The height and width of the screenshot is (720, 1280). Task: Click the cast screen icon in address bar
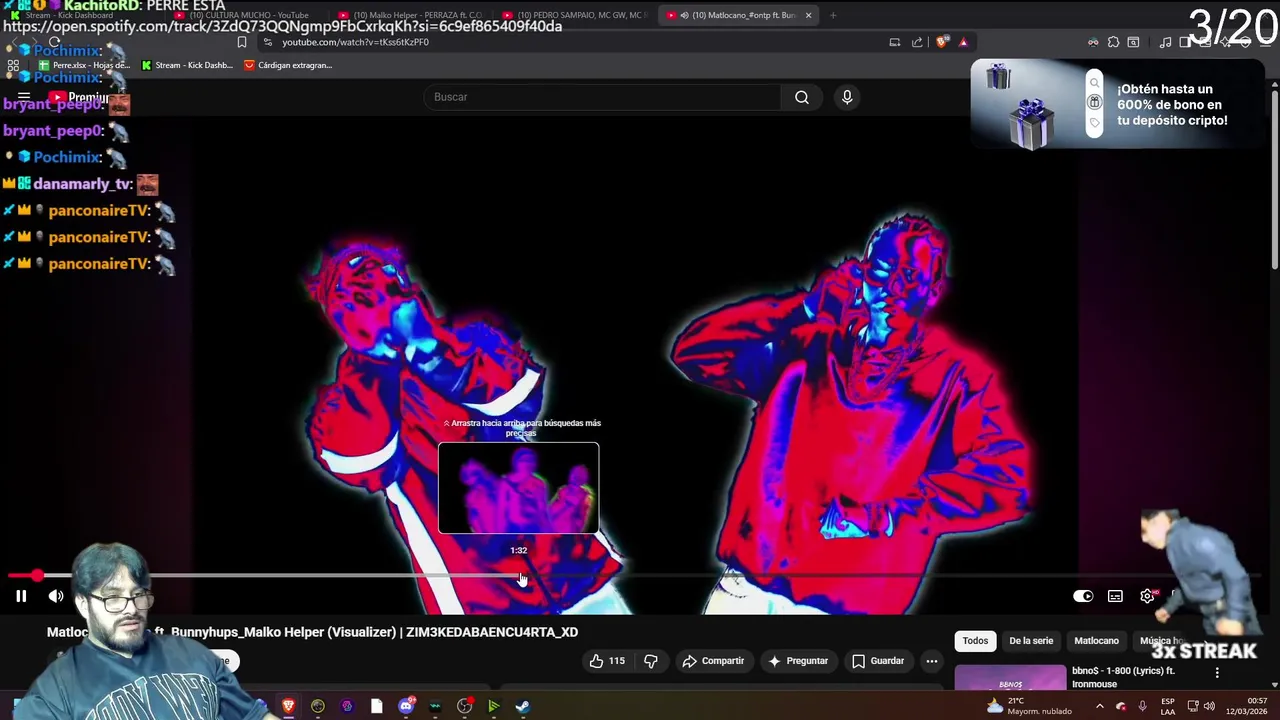coord(895,42)
